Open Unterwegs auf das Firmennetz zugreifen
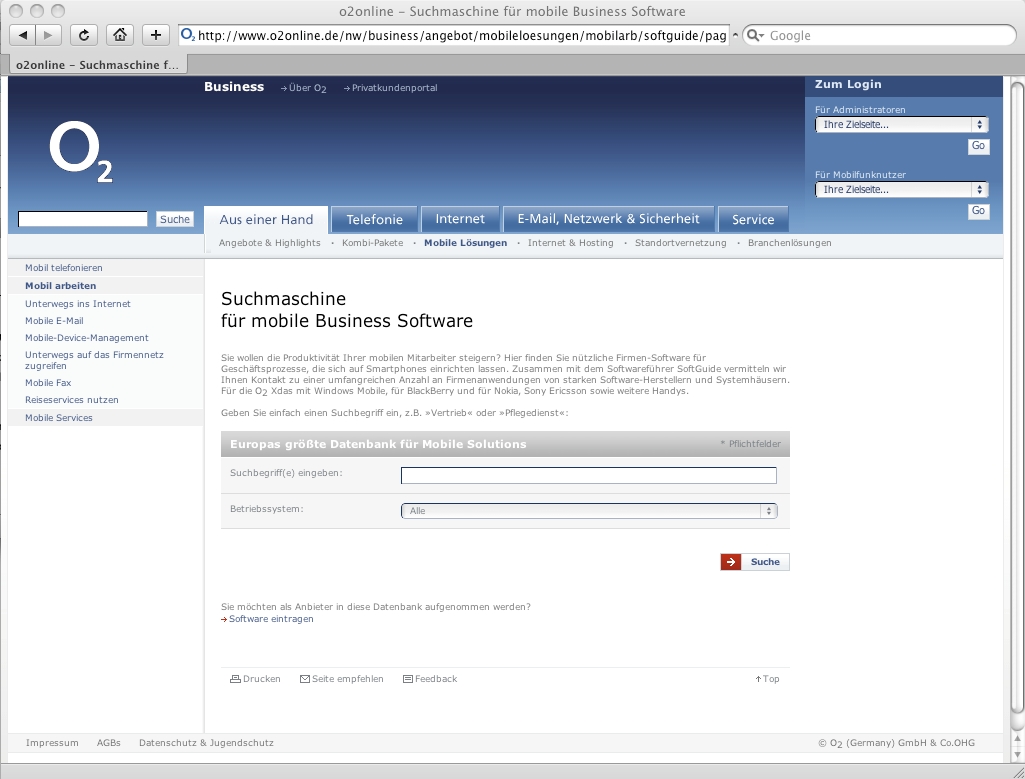The image size is (1025, 779). pos(94,360)
